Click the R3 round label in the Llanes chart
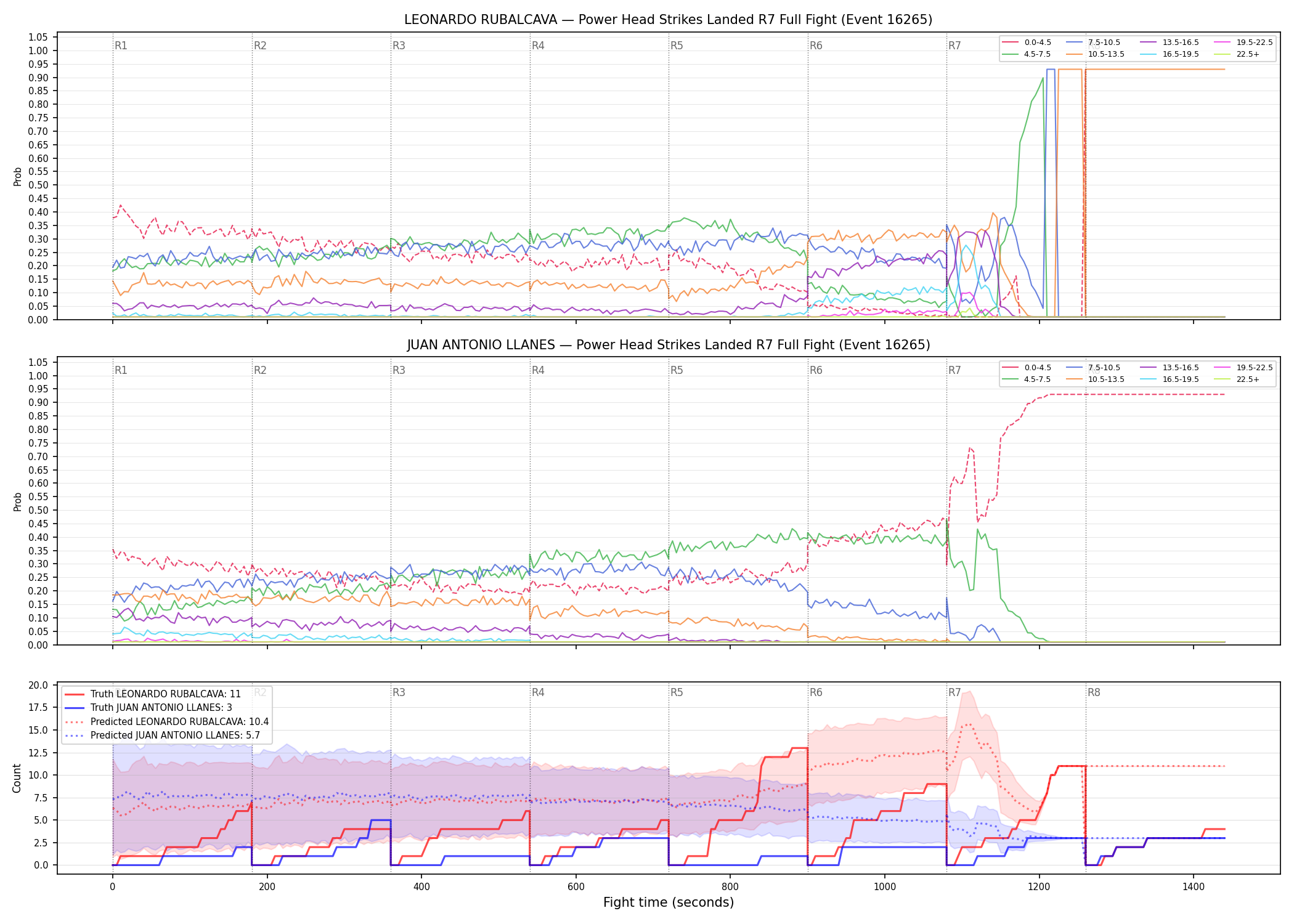Screen dimensions: 1294x924 tap(399, 370)
